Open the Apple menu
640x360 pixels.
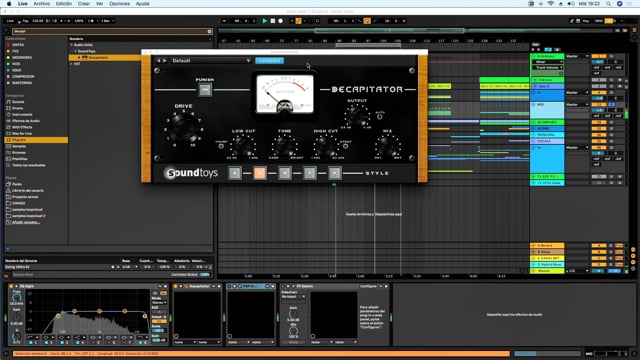point(9,4)
